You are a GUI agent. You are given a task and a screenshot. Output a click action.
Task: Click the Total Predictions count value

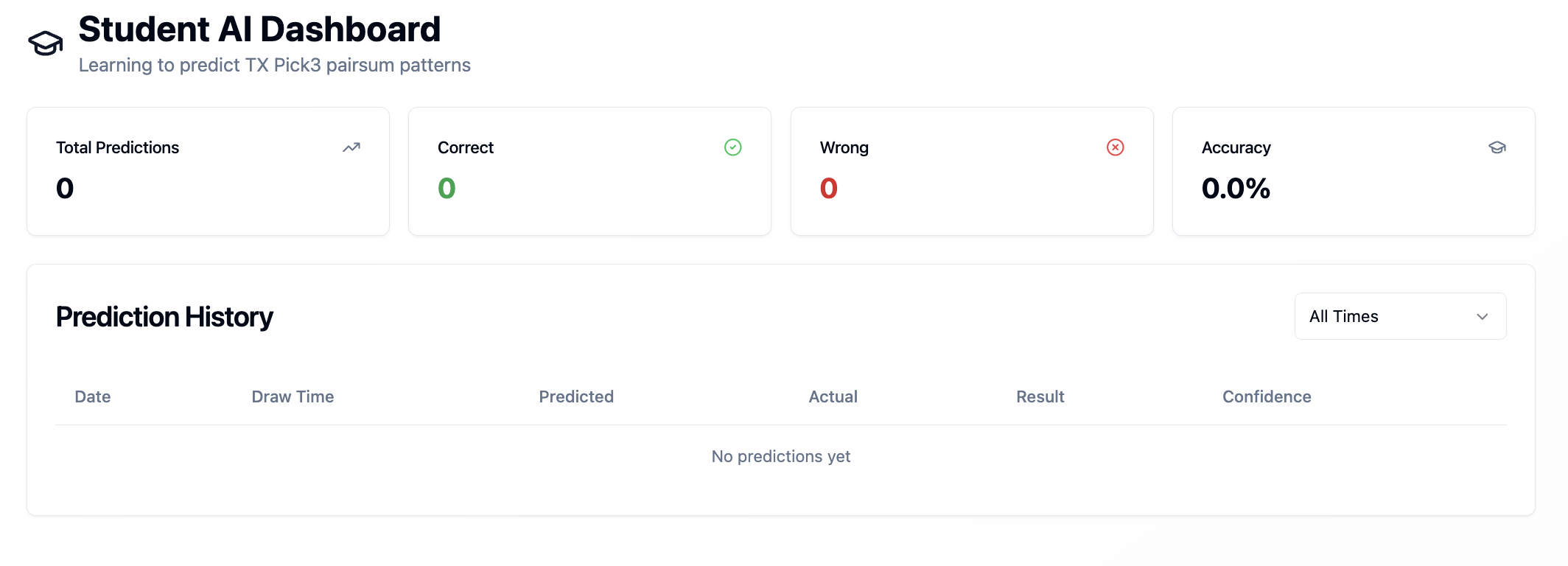tap(65, 189)
